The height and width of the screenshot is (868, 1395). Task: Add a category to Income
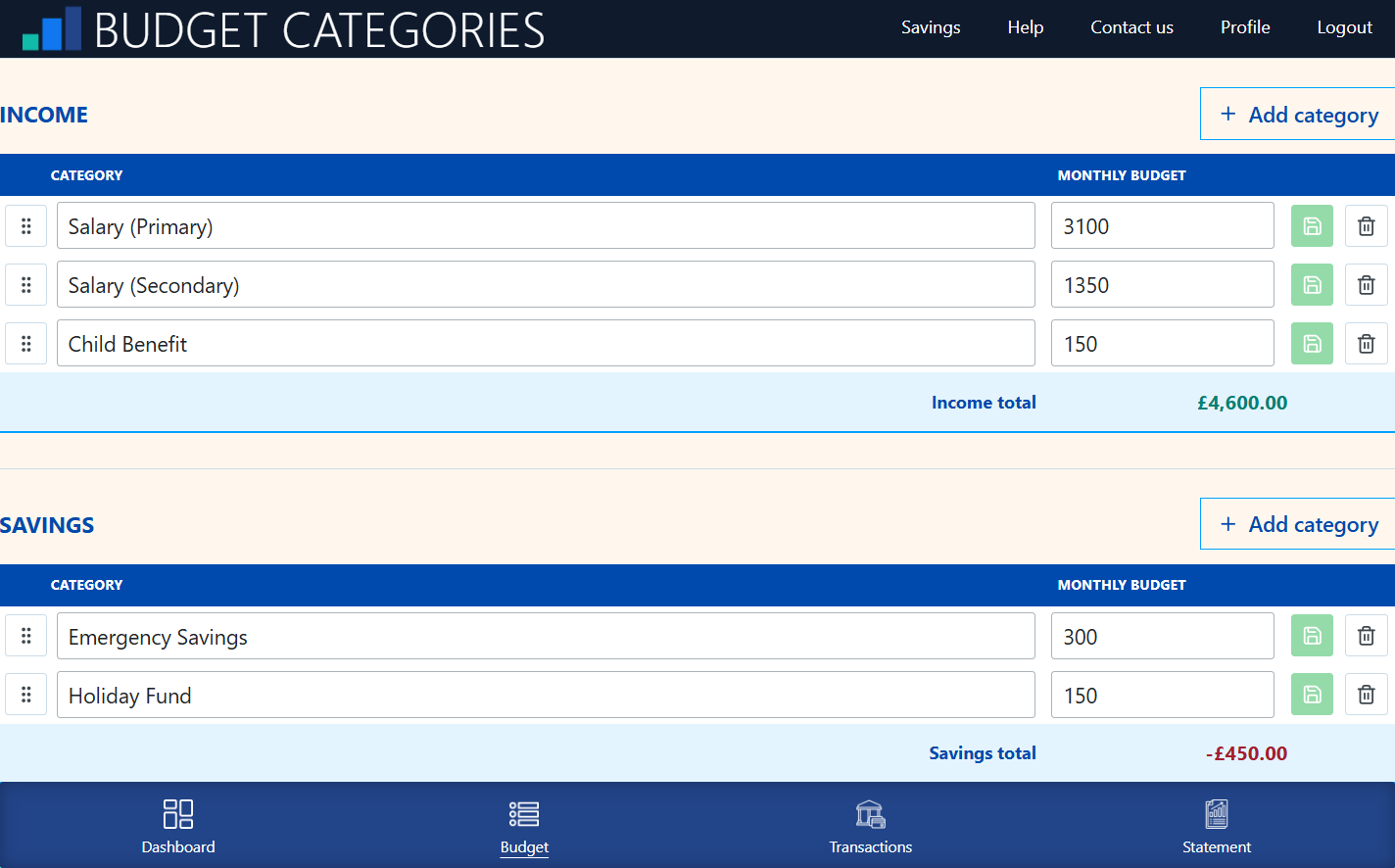pyautogui.click(x=1298, y=114)
